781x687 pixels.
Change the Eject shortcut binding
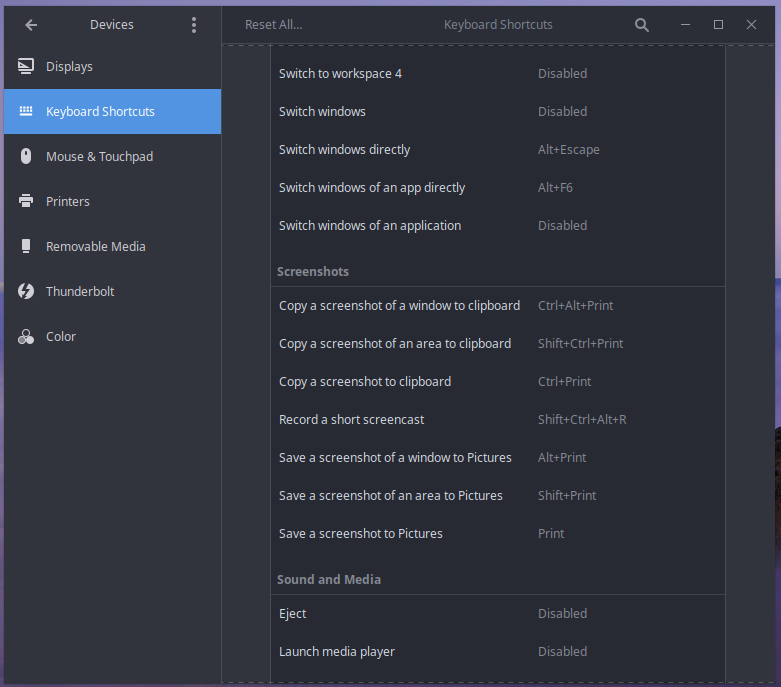[x=497, y=614]
